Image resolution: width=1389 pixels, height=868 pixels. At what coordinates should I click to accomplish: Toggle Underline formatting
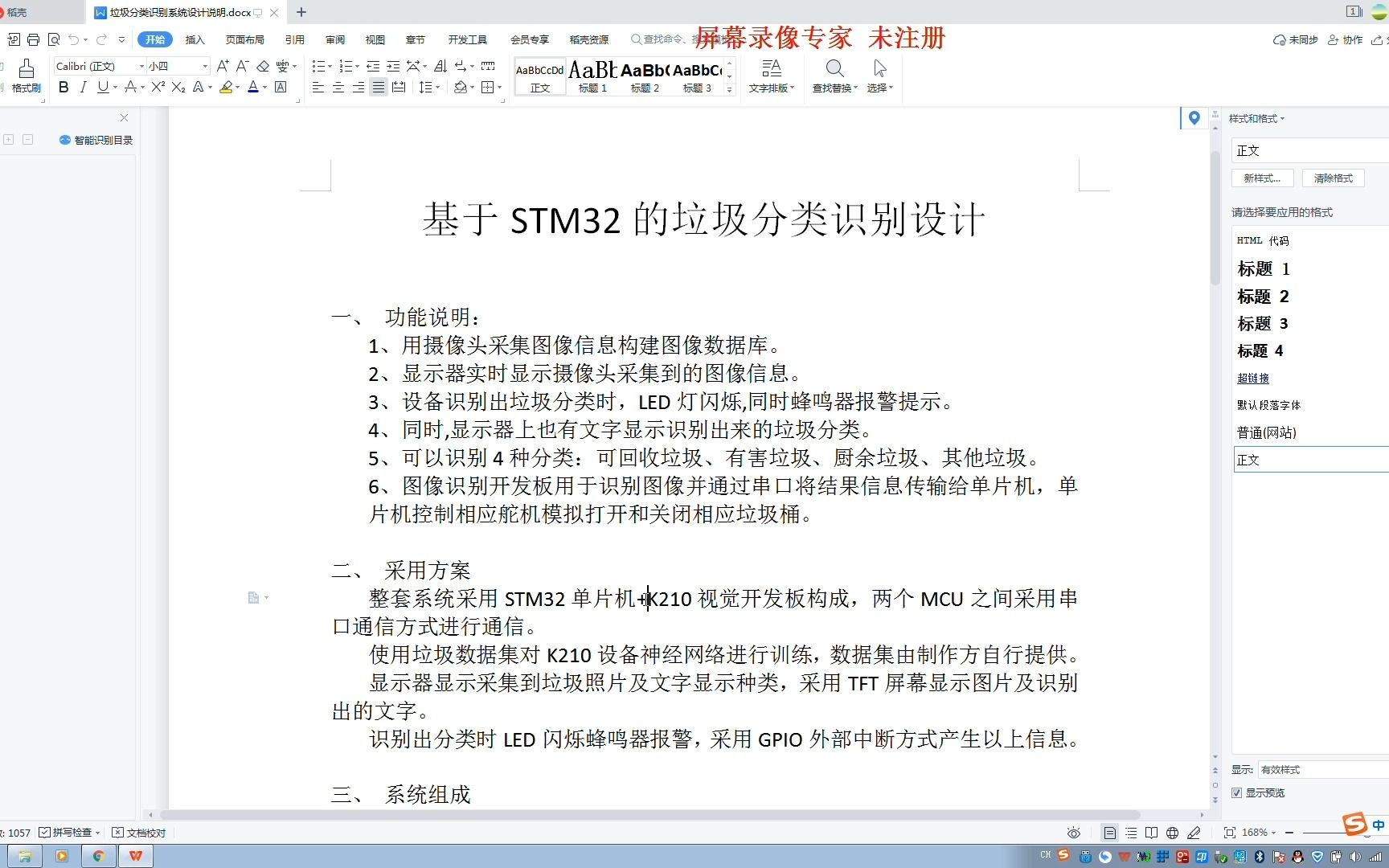[x=103, y=87]
